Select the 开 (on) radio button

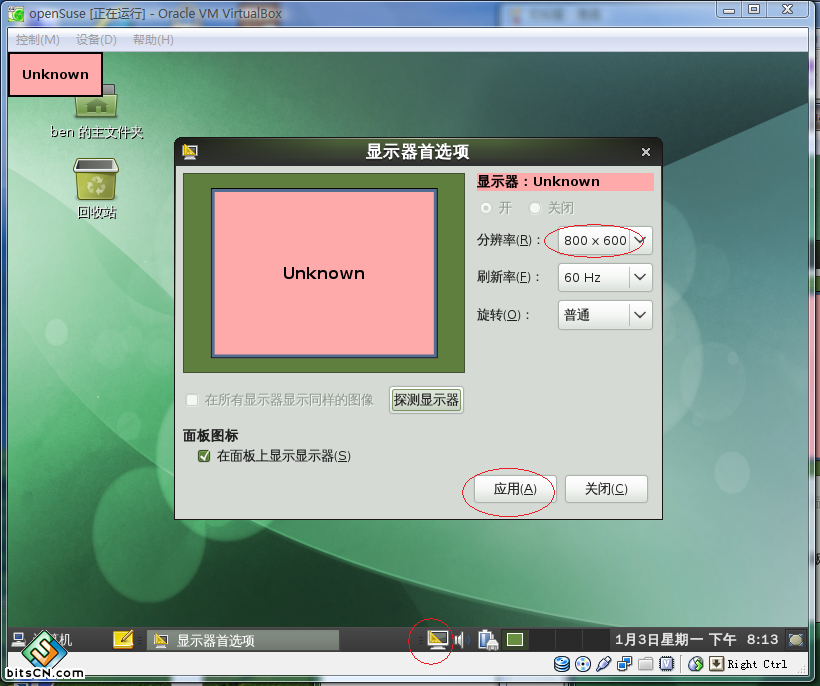tap(486, 208)
